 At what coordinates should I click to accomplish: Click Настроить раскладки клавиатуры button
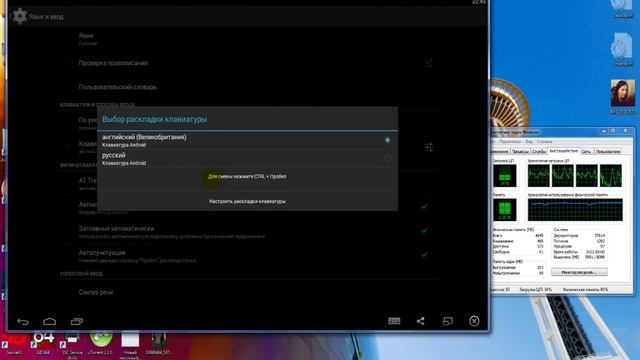tap(247, 201)
